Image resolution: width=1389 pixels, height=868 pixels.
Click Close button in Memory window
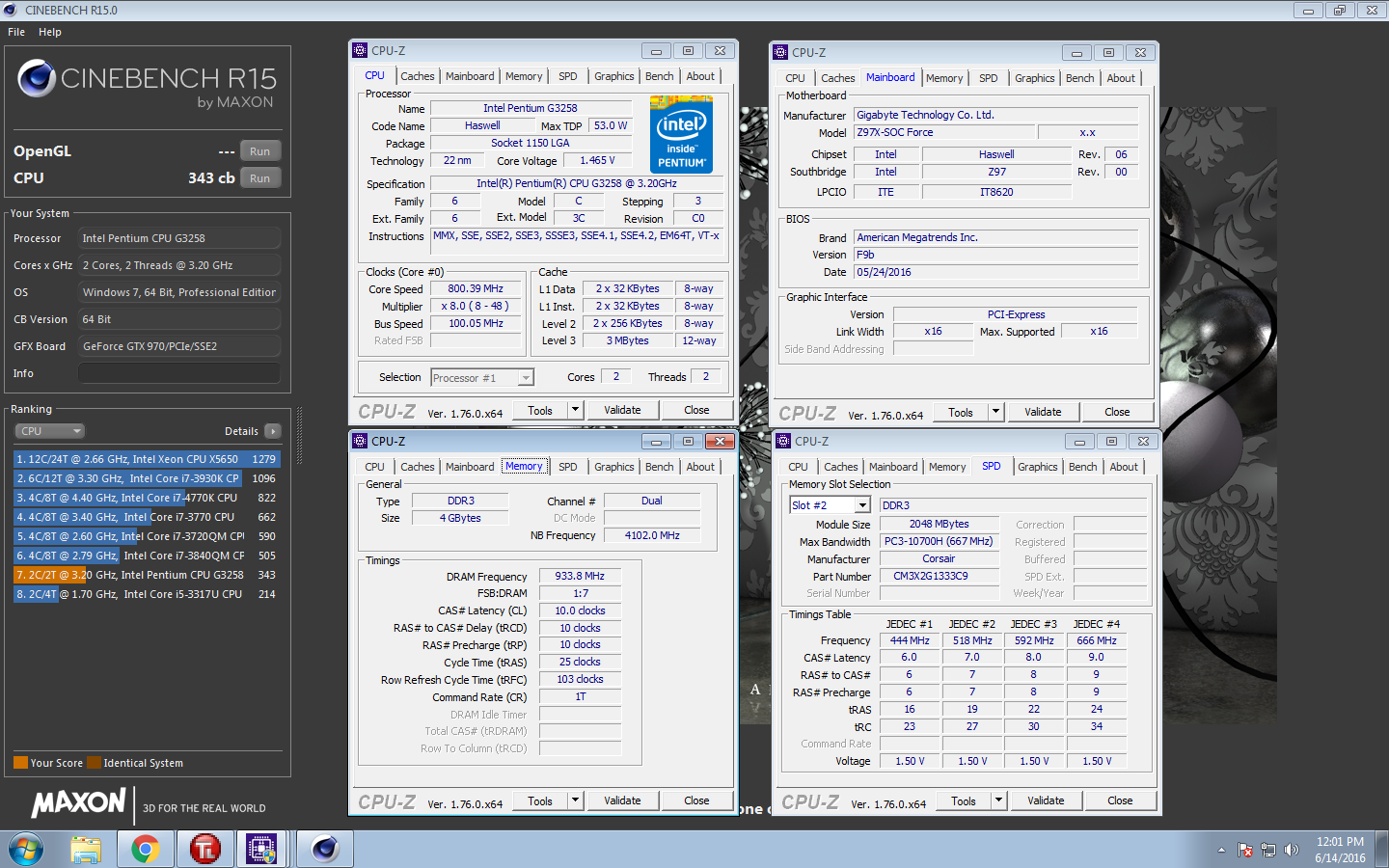tap(696, 800)
